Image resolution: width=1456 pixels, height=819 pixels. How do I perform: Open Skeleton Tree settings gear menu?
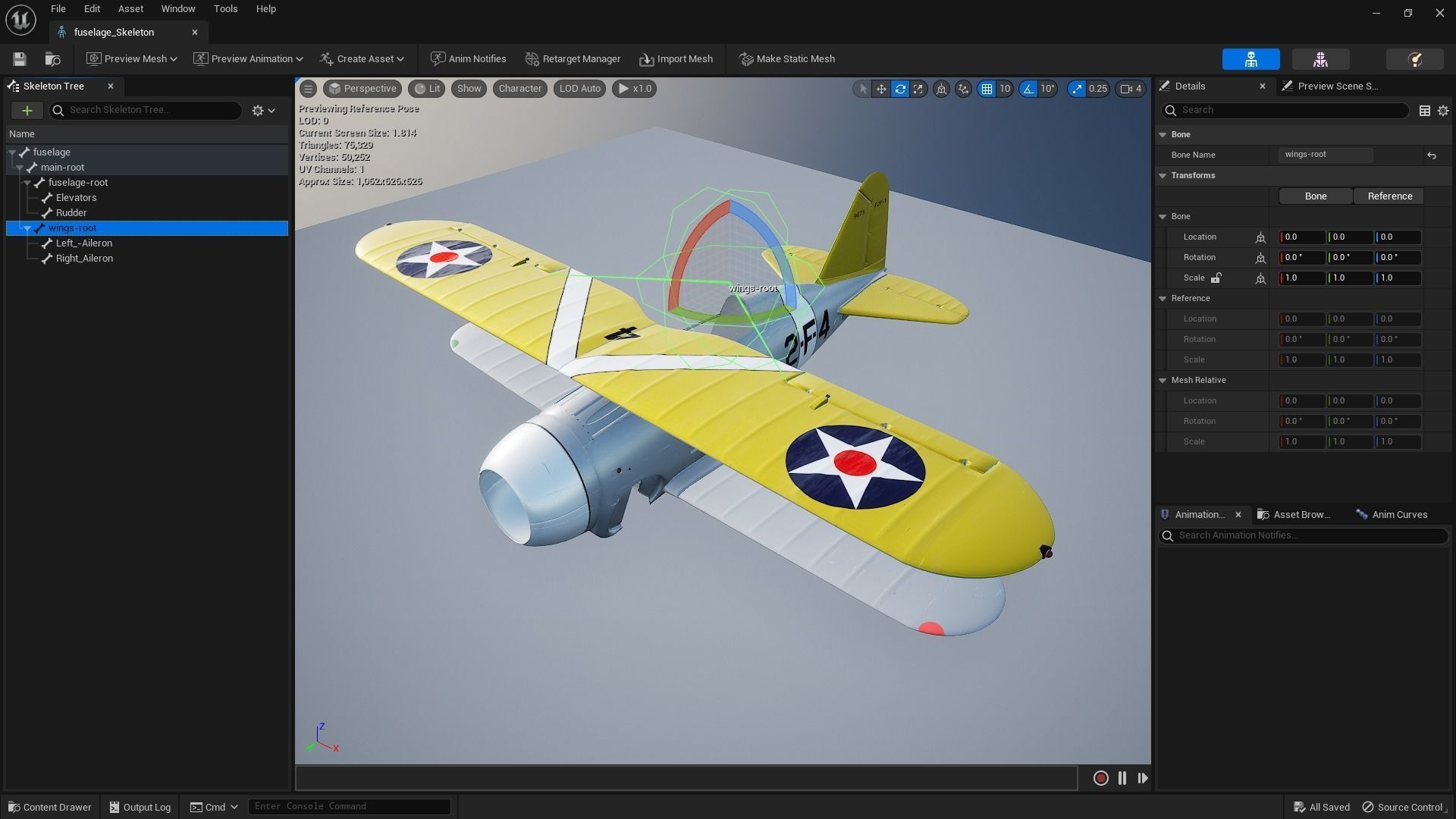point(263,111)
